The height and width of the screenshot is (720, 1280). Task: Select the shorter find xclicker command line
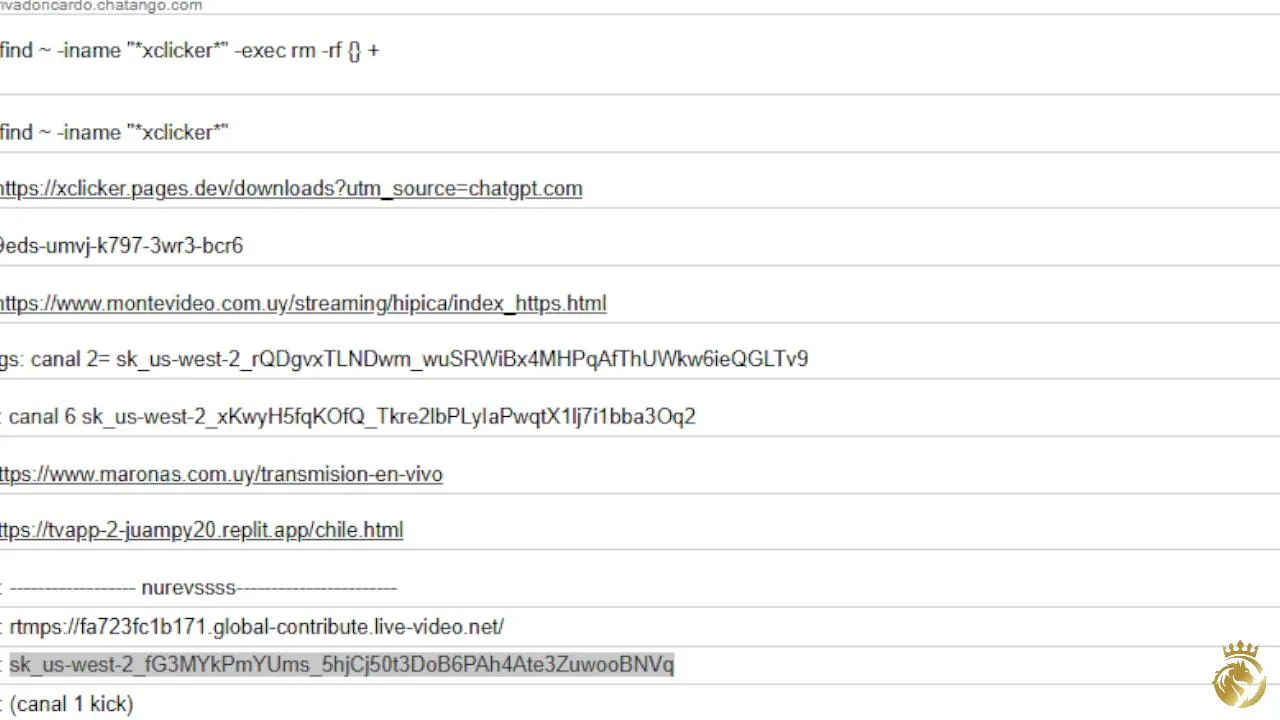tap(114, 132)
